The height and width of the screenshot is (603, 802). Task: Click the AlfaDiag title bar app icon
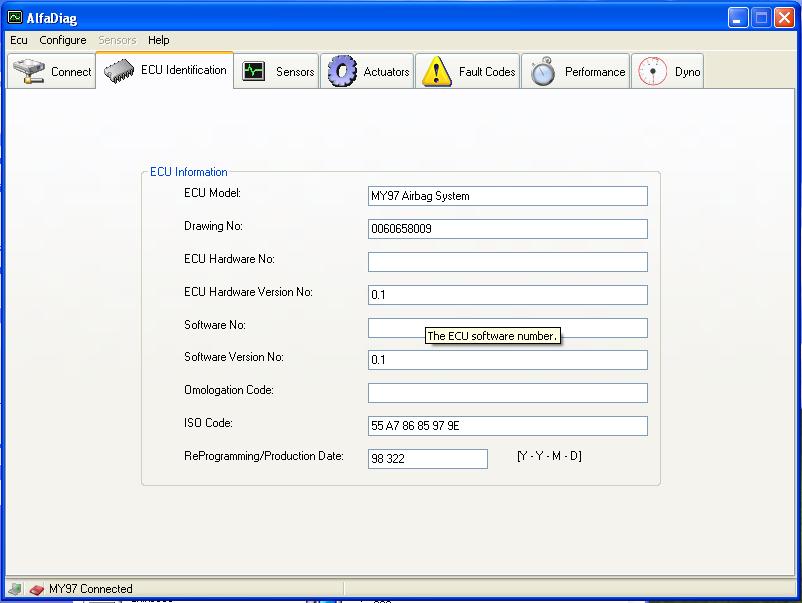(16, 17)
